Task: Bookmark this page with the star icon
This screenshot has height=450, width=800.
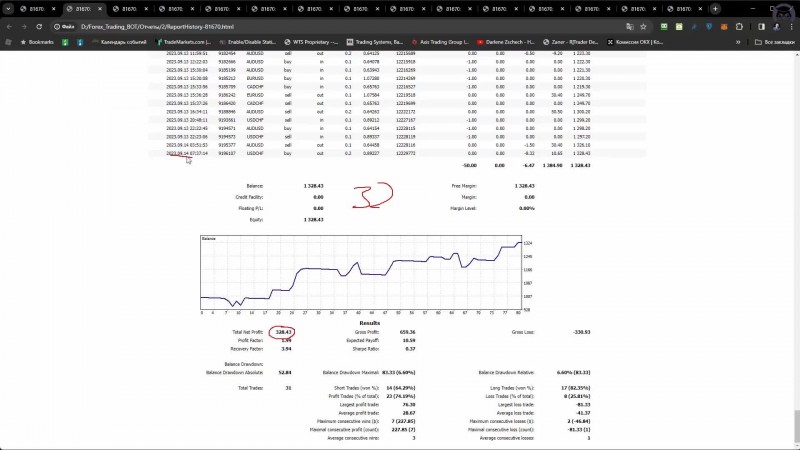Action: (643, 27)
